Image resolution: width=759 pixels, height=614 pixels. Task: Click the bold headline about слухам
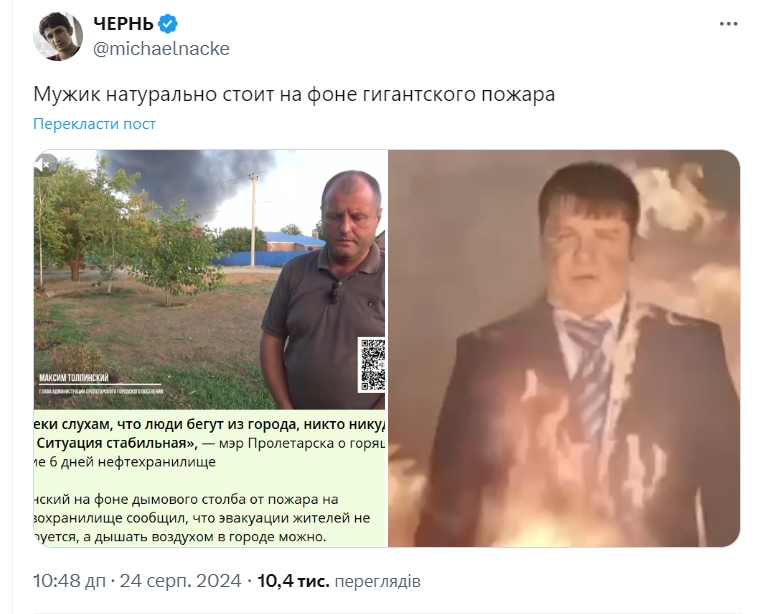(x=210, y=433)
